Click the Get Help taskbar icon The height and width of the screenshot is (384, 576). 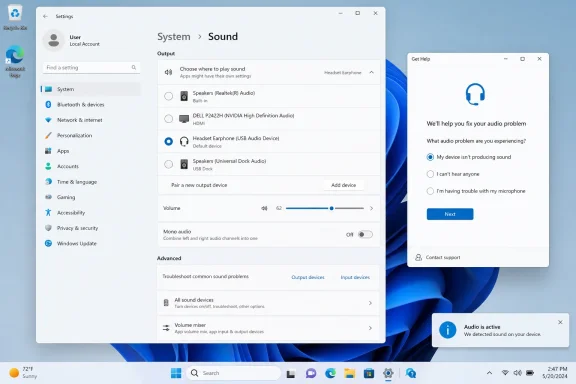(411, 373)
